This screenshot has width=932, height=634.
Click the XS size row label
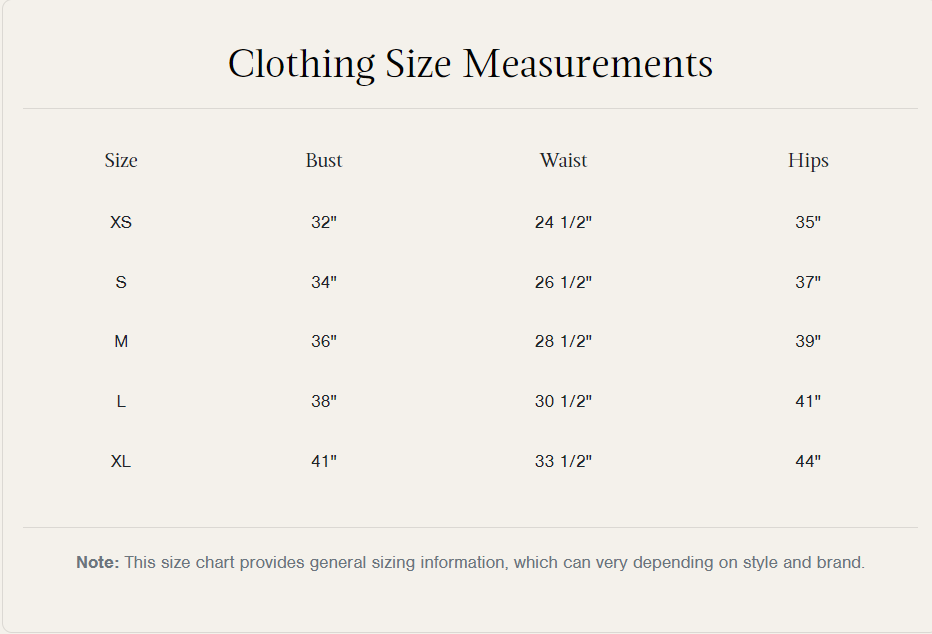[121, 222]
